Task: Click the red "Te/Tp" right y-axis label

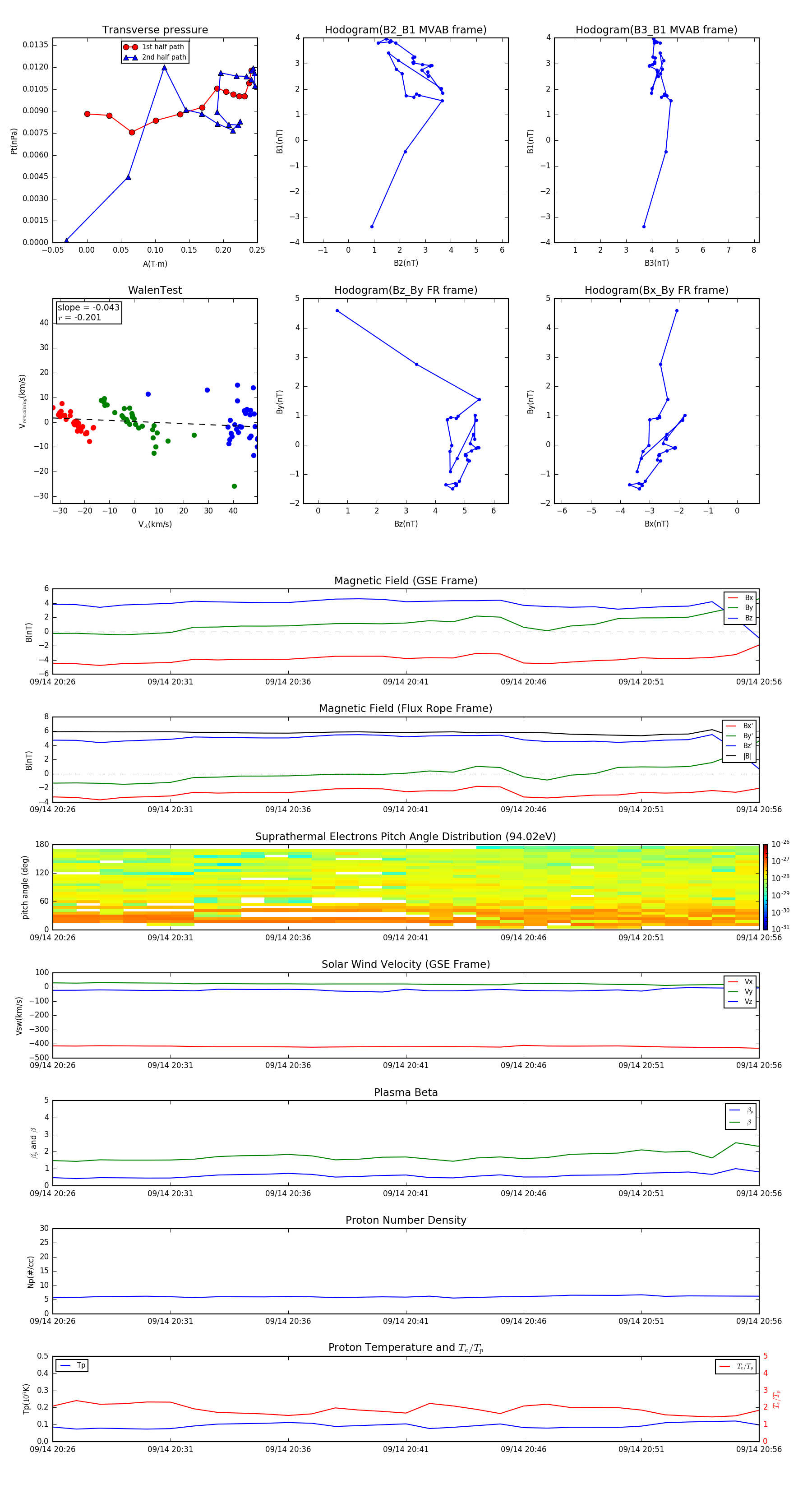Action: tap(776, 1399)
